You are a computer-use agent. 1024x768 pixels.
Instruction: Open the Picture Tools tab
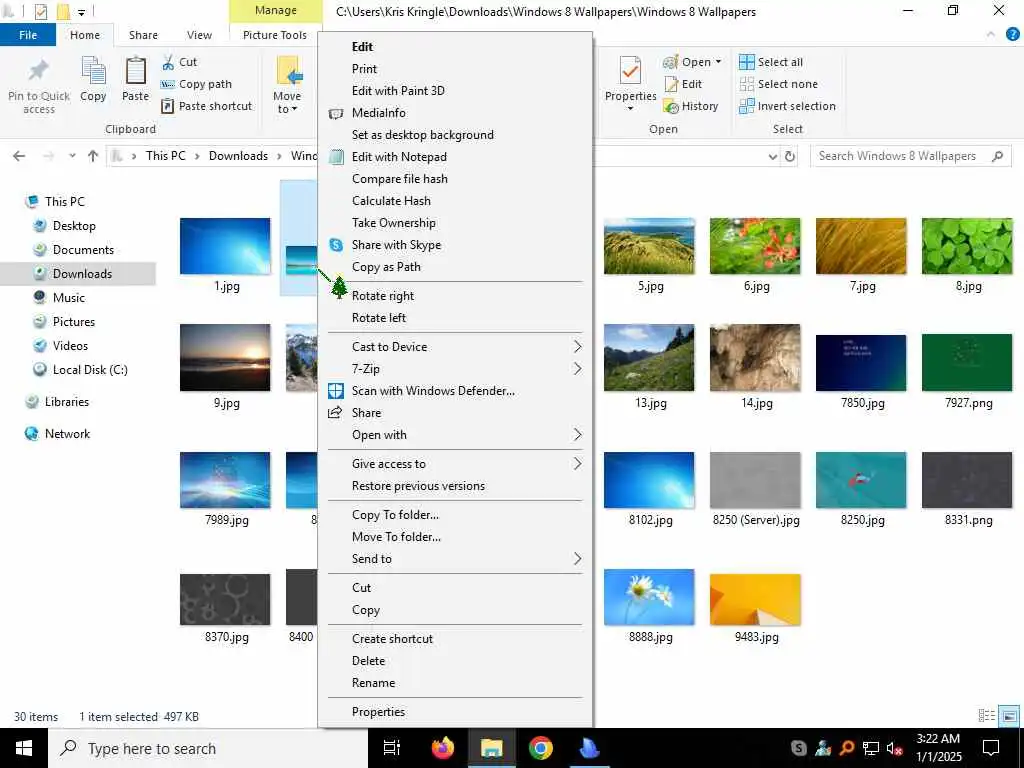275,35
